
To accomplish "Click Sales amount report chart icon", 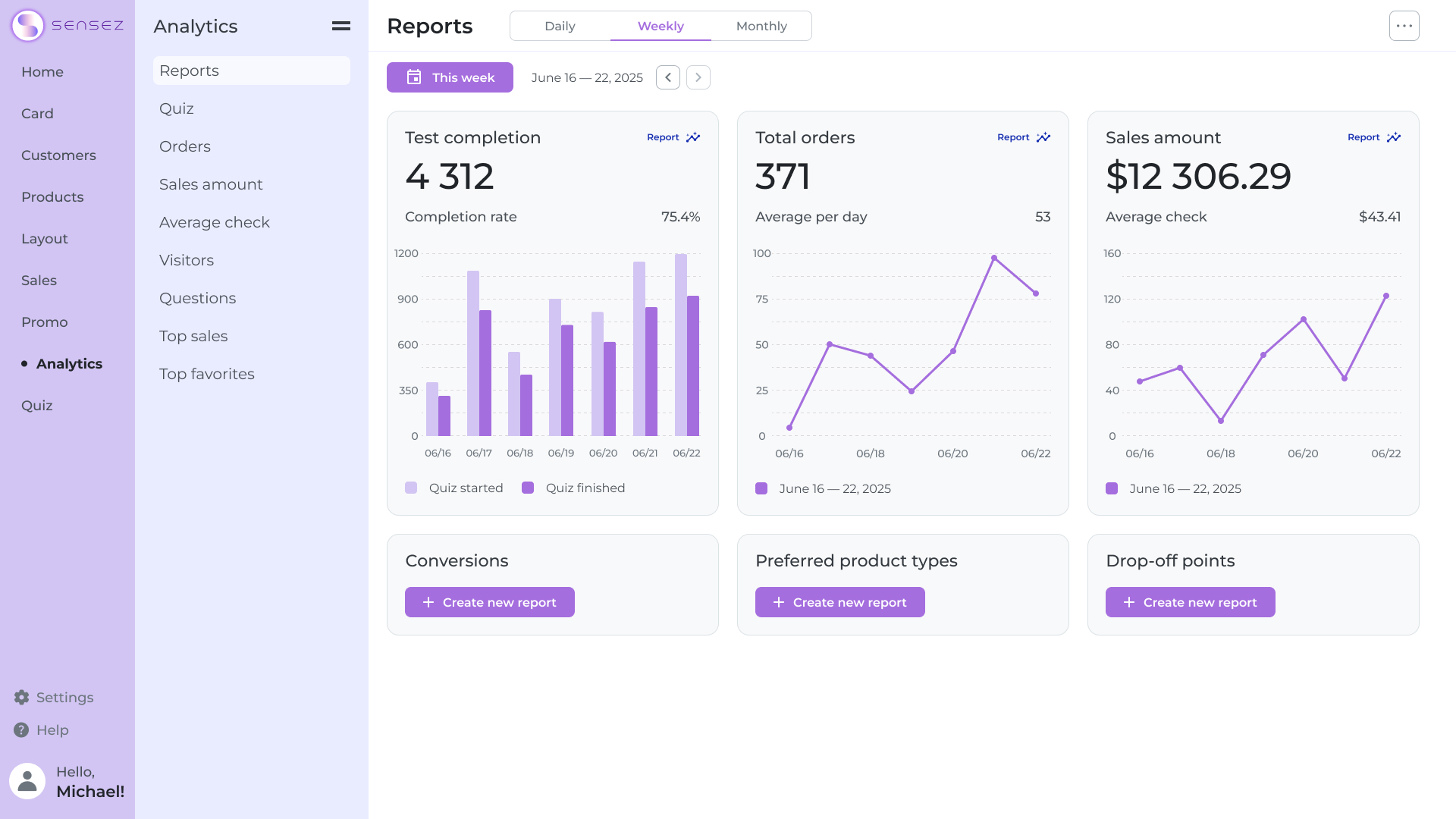I will [x=1394, y=137].
